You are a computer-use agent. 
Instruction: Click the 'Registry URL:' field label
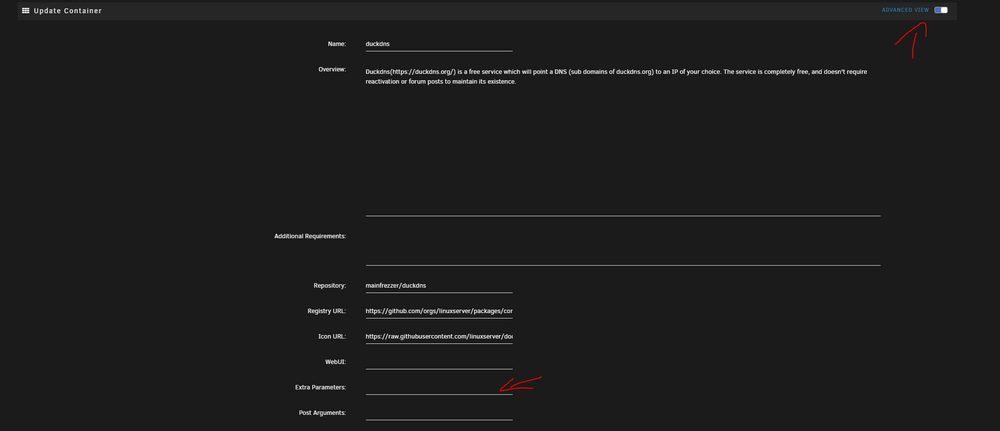[x=327, y=311]
